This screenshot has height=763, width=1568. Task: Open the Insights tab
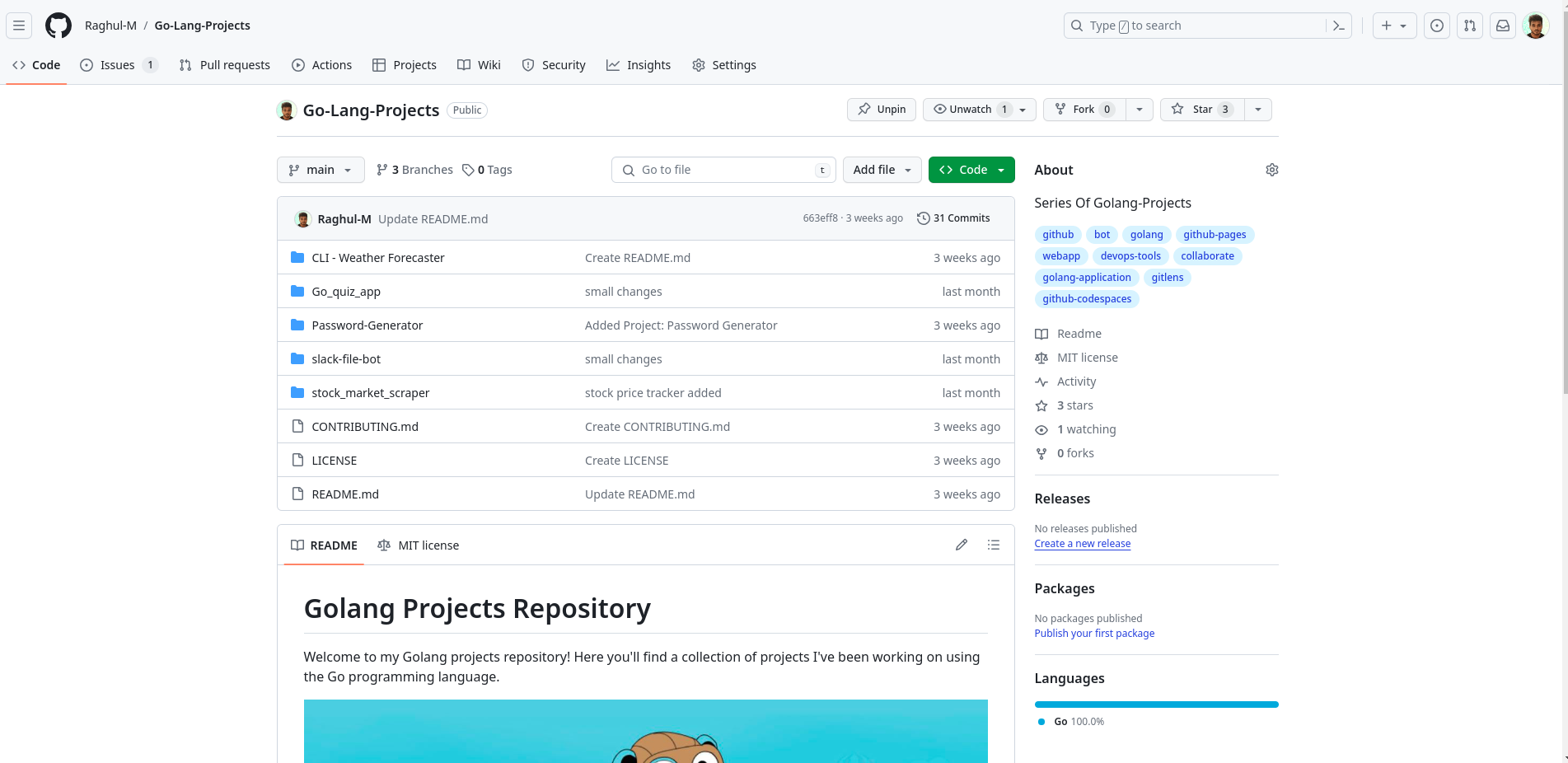(x=639, y=65)
